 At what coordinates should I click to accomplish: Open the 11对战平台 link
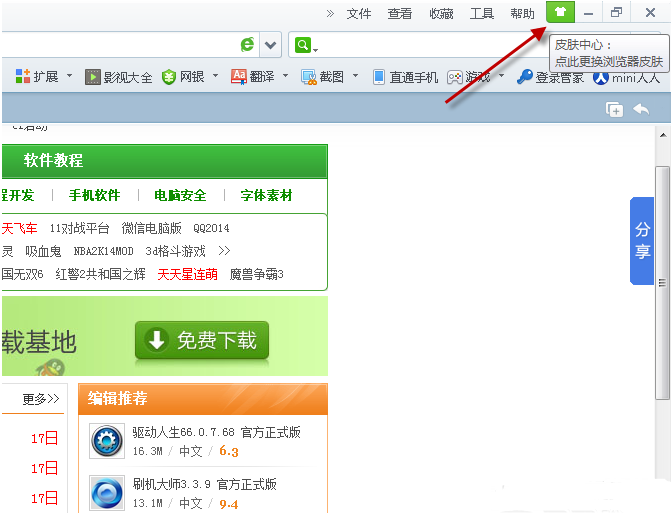tap(79, 228)
